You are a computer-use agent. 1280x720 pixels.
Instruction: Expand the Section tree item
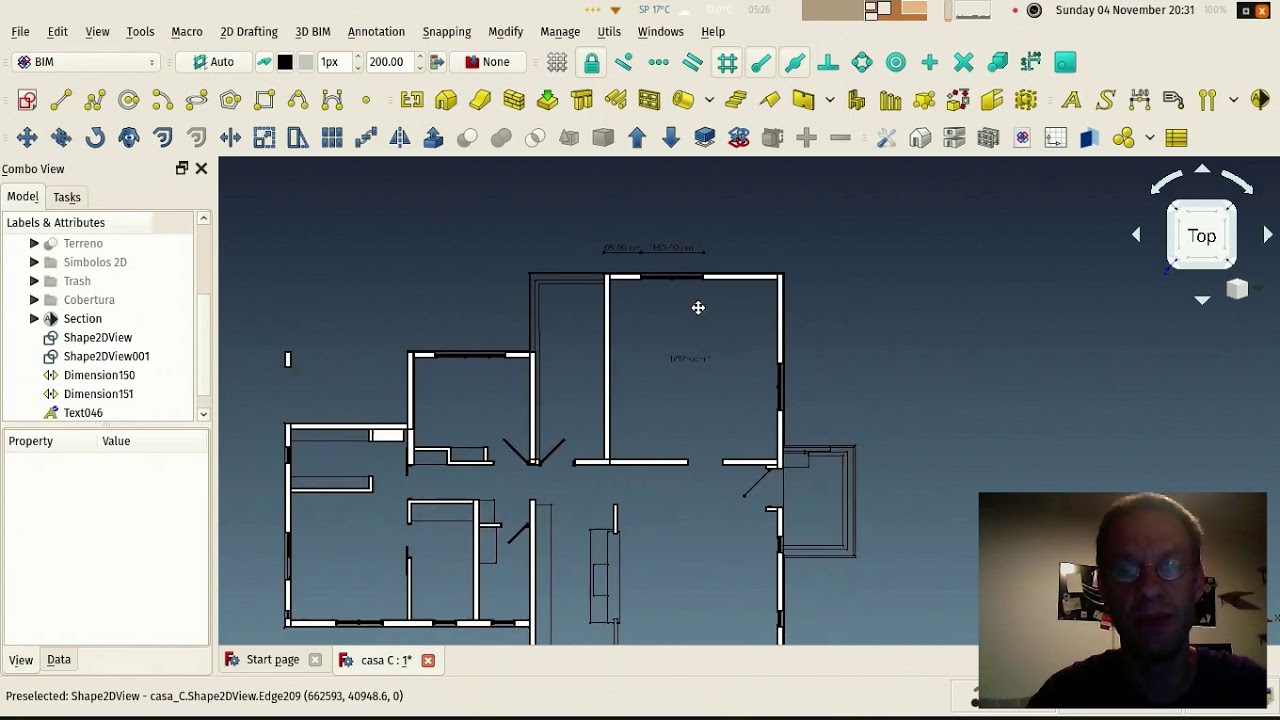click(34, 319)
